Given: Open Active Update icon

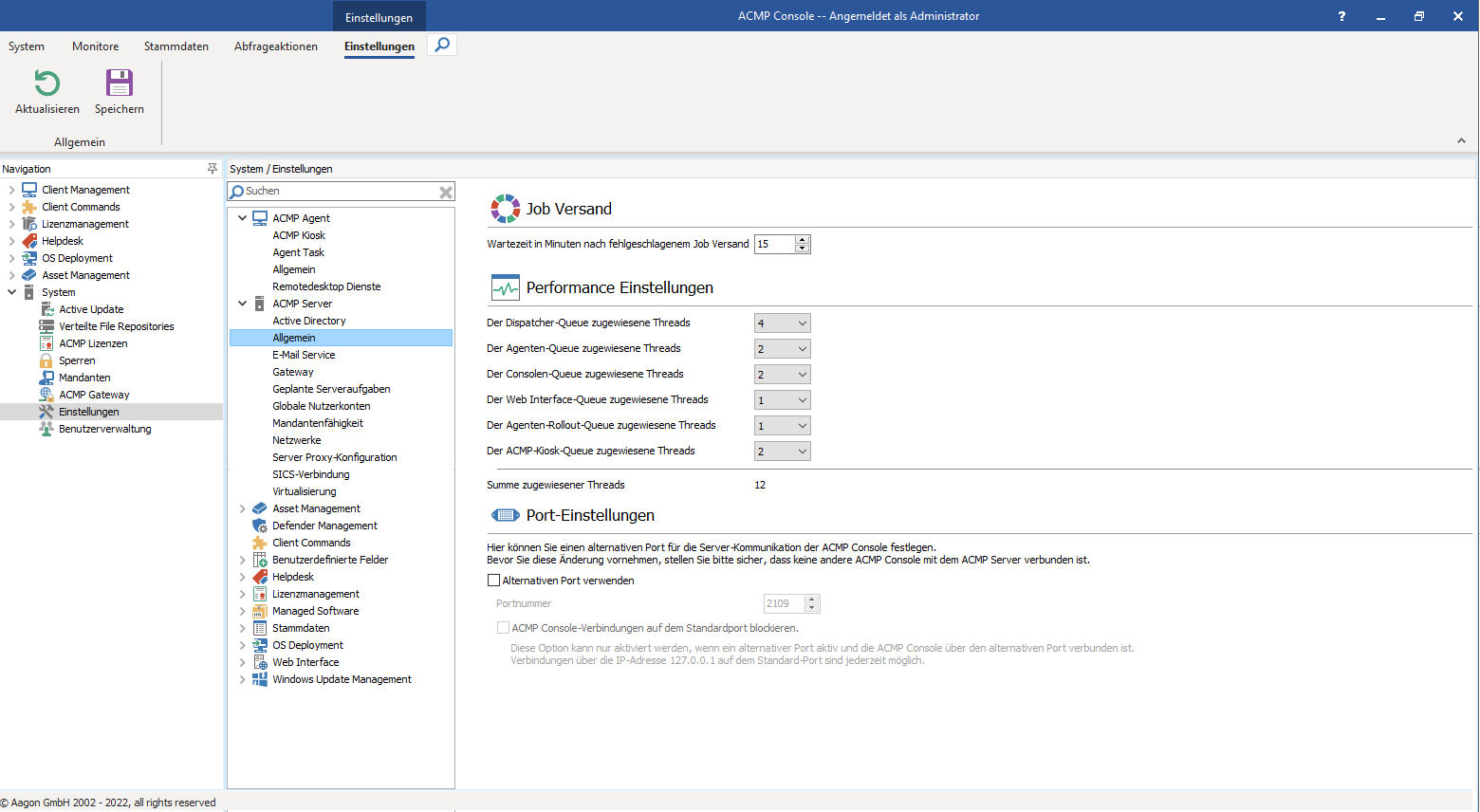Looking at the screenshot, I should [46, 309].
